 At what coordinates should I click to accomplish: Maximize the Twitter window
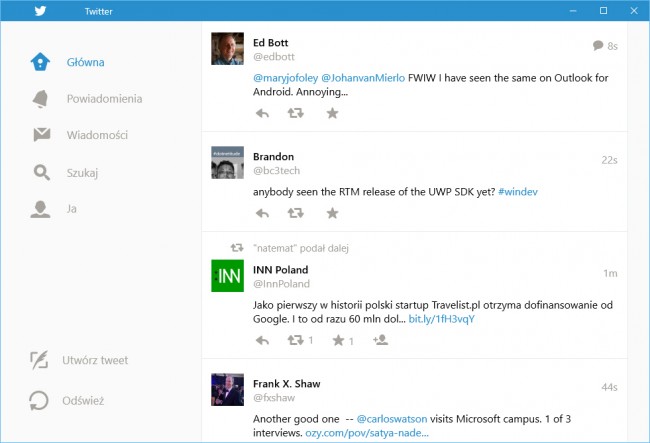(604, 10)
